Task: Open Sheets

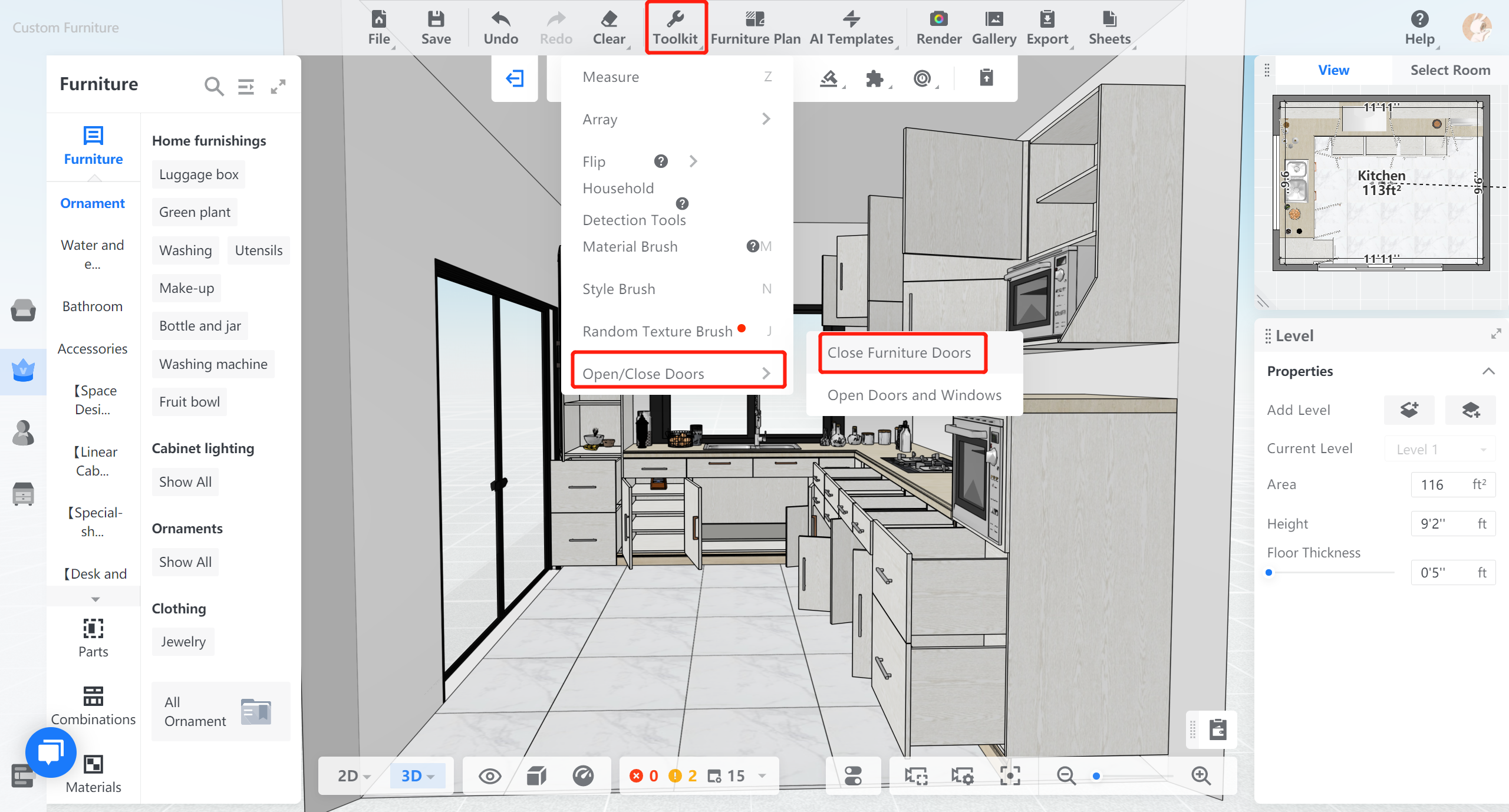Action: click(x=1109, y=28)
